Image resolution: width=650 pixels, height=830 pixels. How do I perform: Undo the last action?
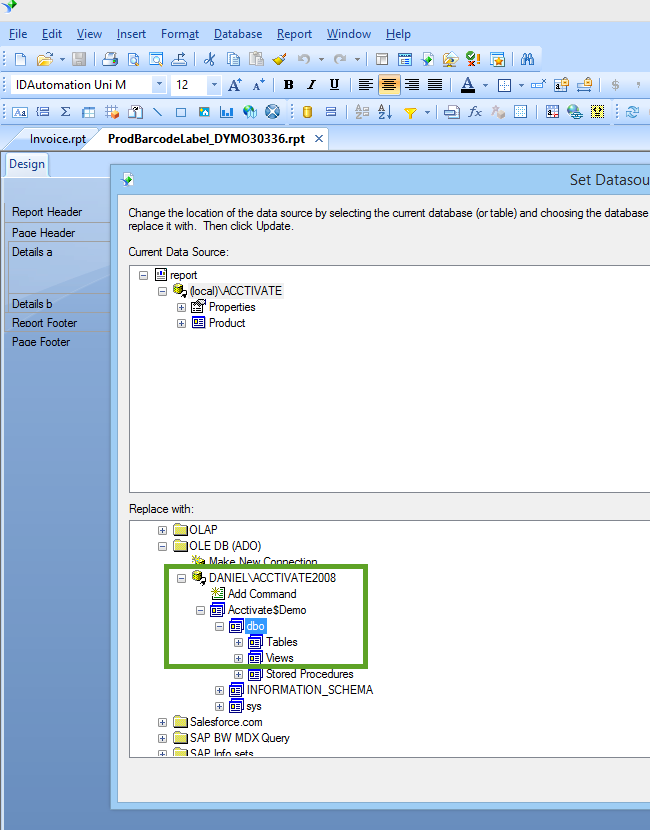[x=304, y=59]
